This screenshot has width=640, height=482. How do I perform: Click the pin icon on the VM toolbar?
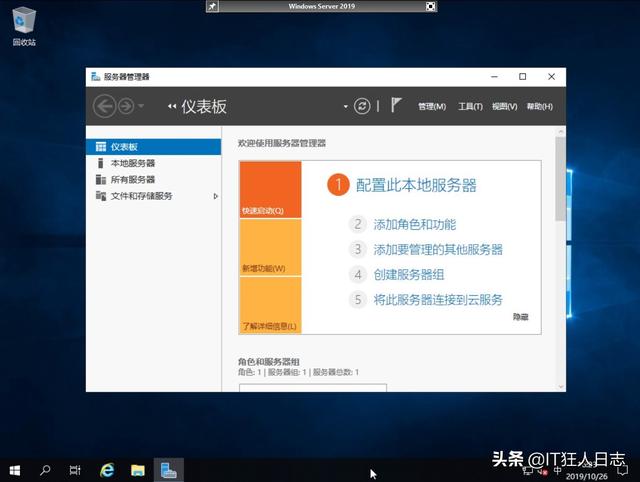212,6
